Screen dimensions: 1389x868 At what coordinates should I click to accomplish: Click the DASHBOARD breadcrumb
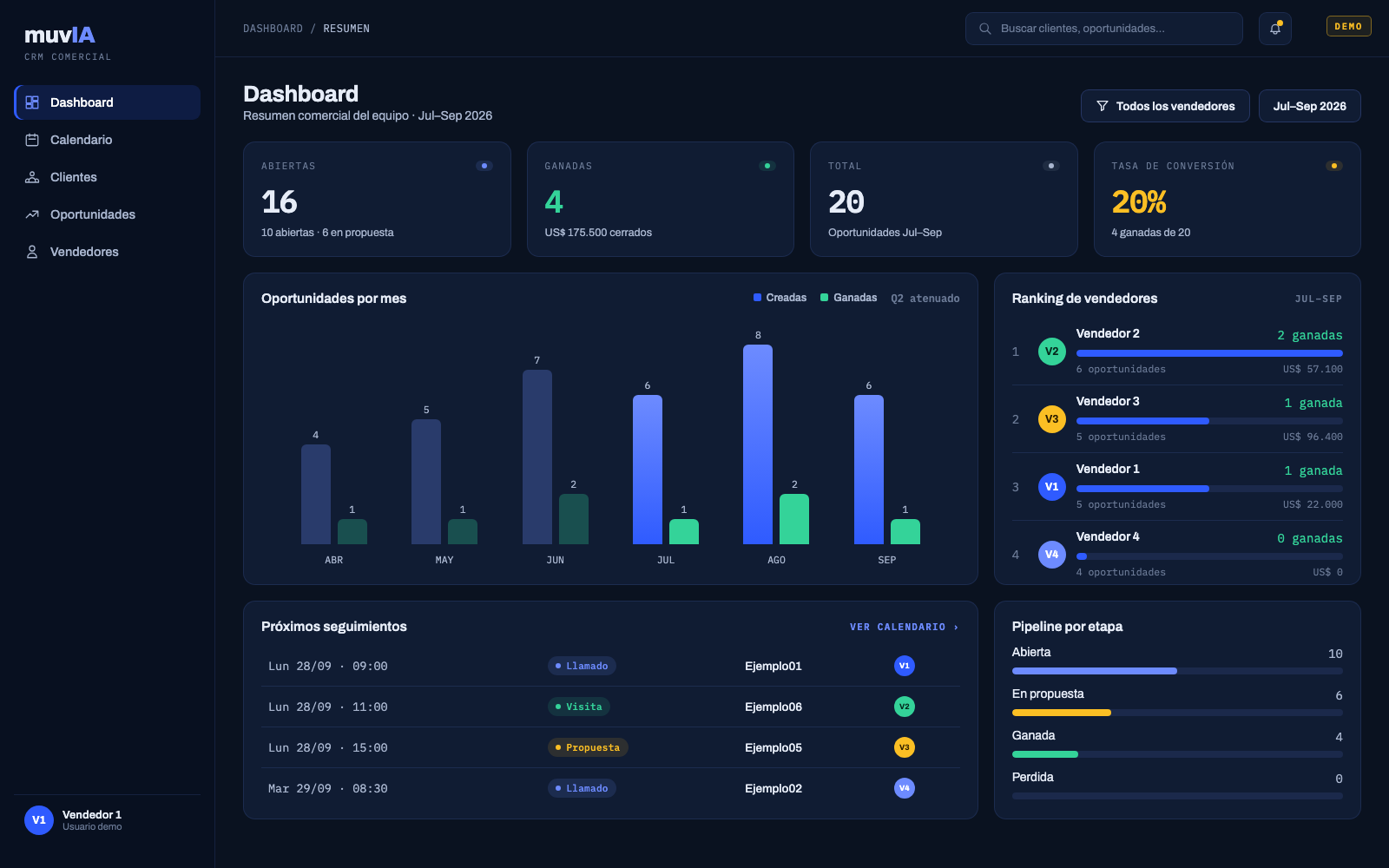click(x=273, y=29)
